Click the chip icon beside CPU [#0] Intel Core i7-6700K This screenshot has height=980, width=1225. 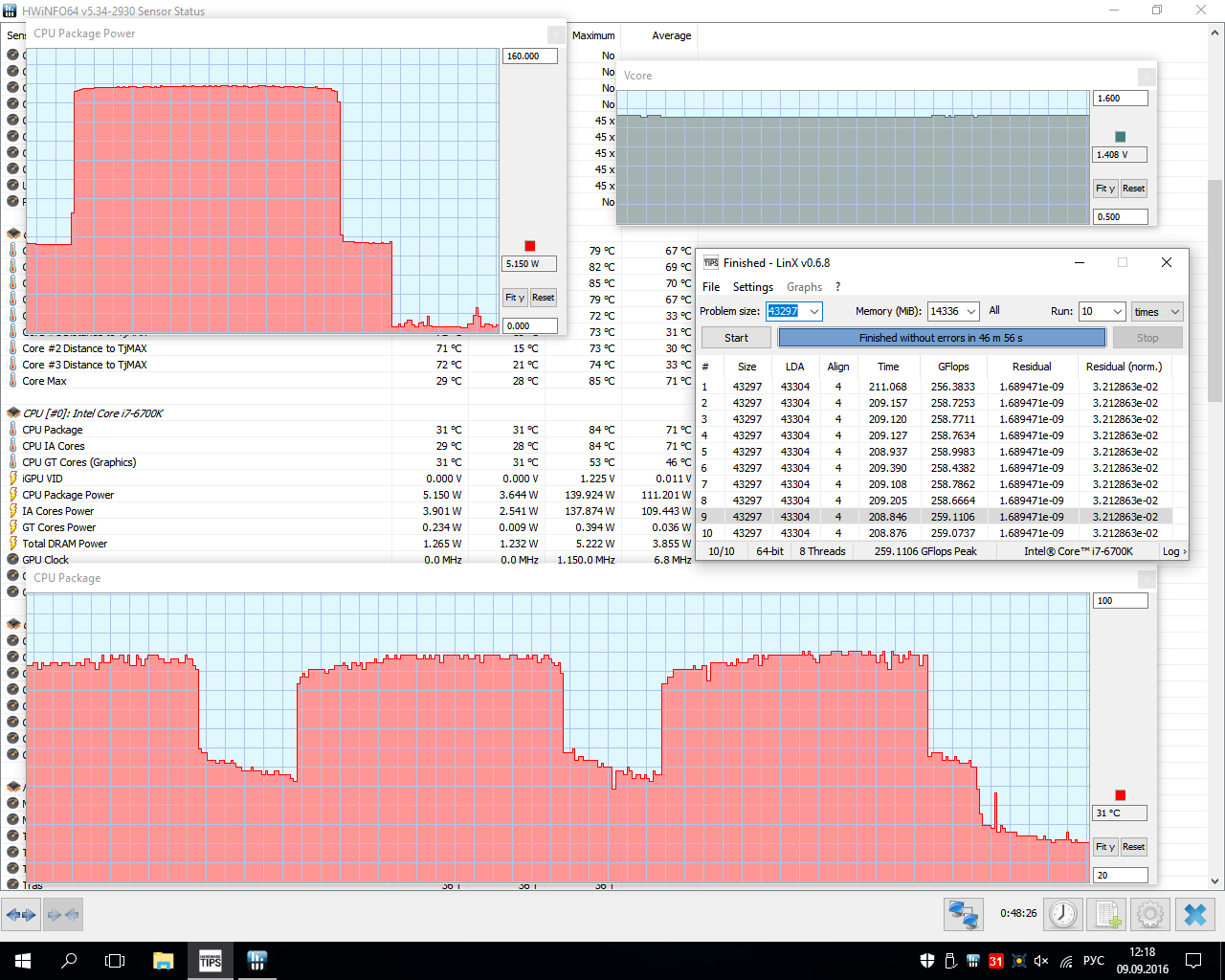(12, 413)
